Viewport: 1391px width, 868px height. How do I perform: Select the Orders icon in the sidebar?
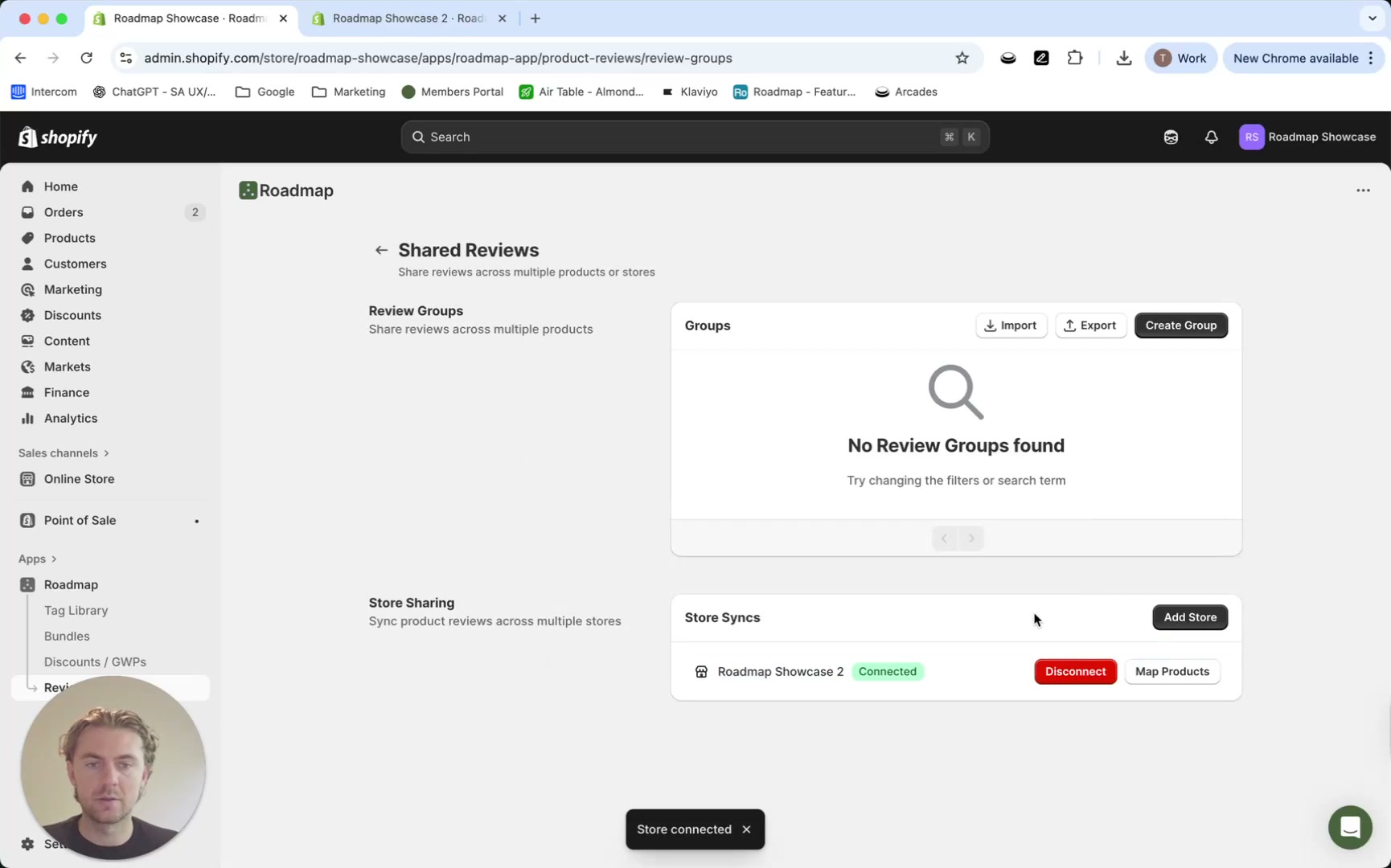coord(29,212)
